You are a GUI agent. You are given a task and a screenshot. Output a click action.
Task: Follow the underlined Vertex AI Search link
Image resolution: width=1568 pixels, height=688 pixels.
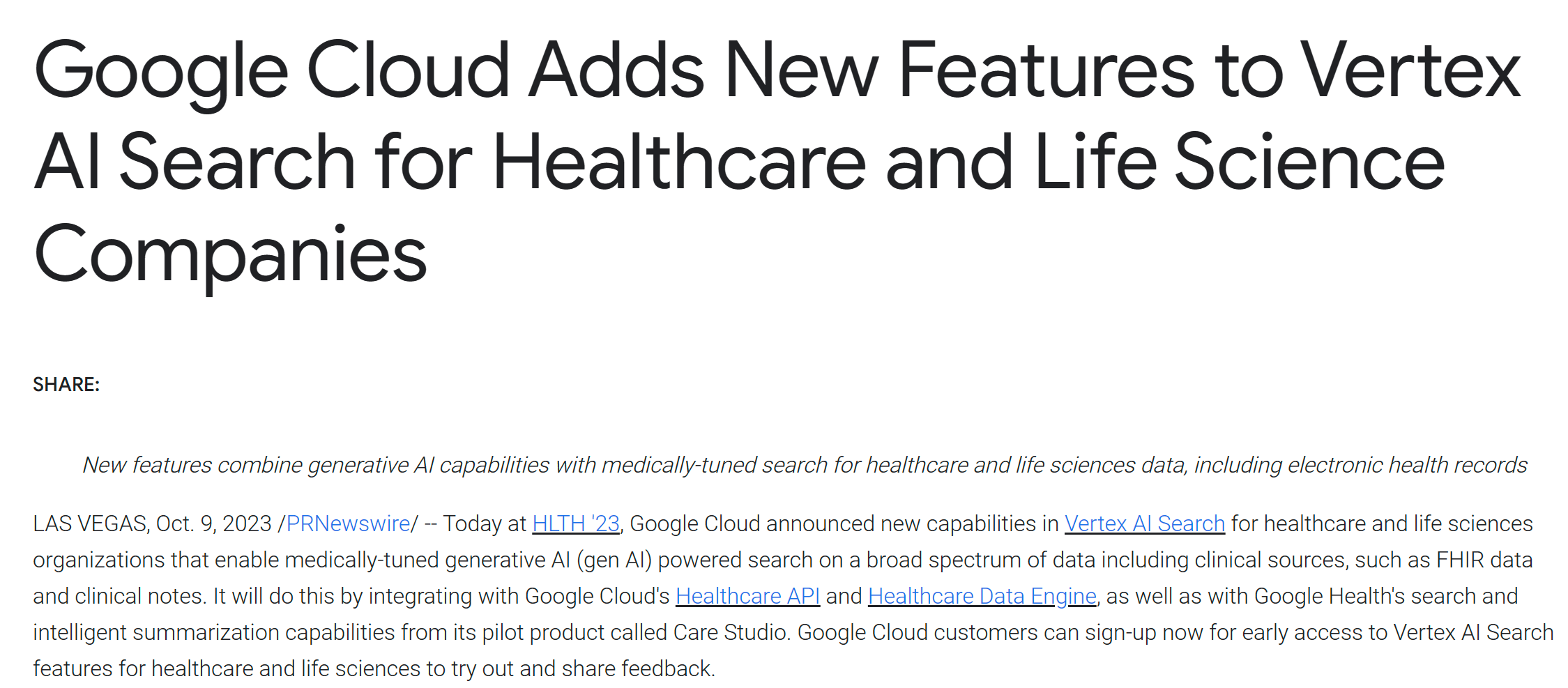coord(1145,523)
